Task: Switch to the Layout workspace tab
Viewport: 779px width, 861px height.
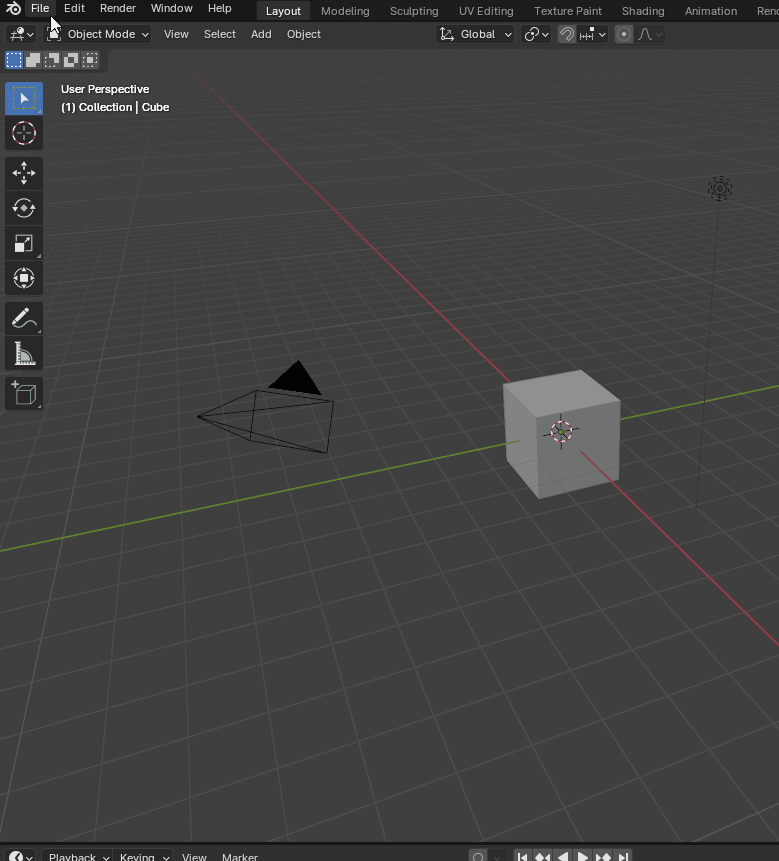Action: 283,11
